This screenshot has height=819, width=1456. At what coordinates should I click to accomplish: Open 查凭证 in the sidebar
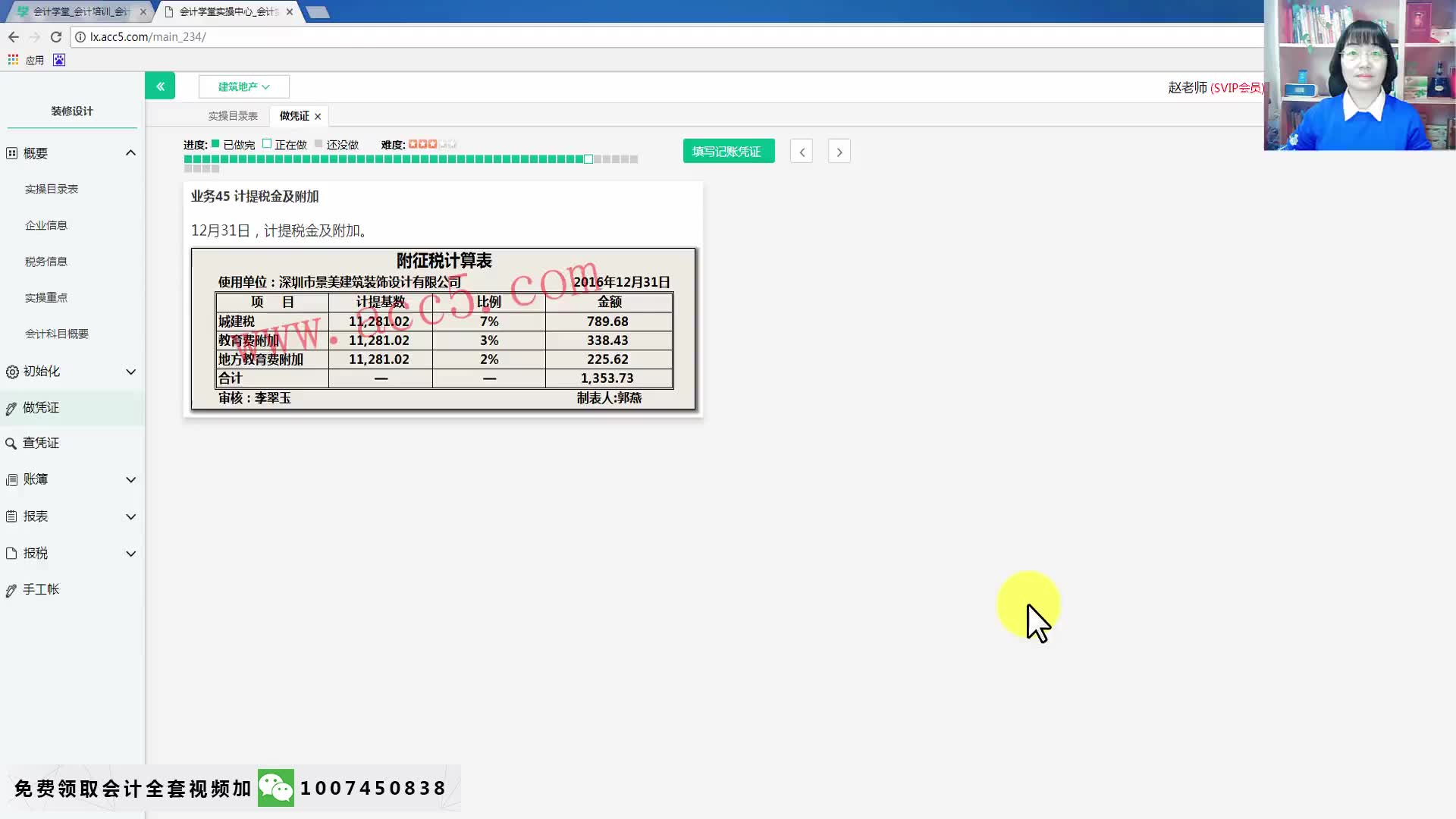tap(41, 443)
